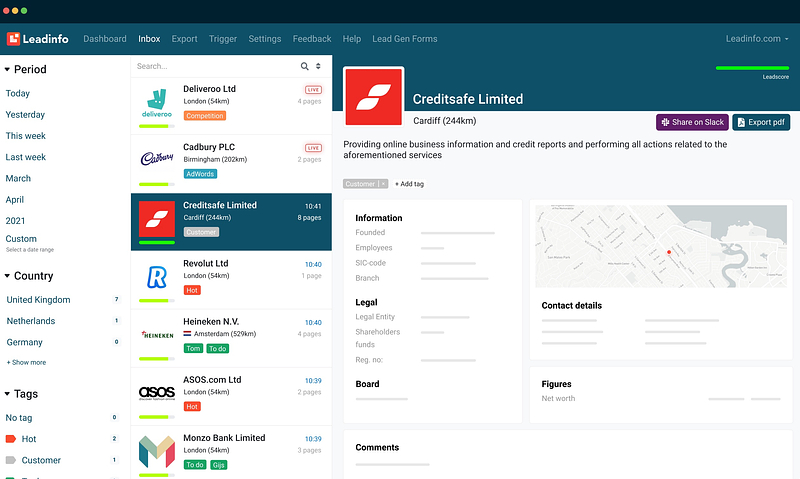Viewport: 800px width, 479px height.
Task: Collapse the Period filter section
Action: click(8, 70)
